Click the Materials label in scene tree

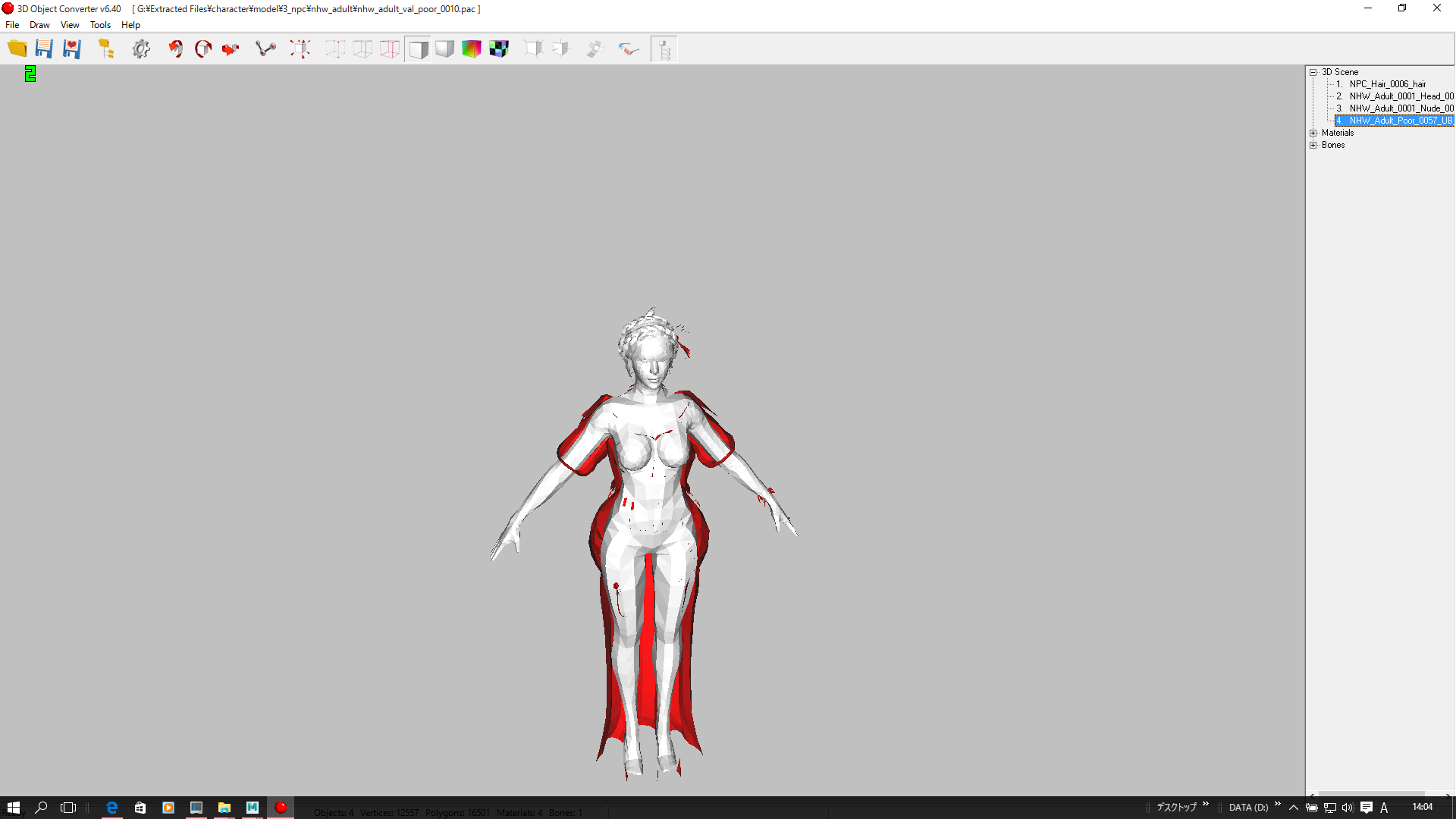click(x=1338, y=133)
